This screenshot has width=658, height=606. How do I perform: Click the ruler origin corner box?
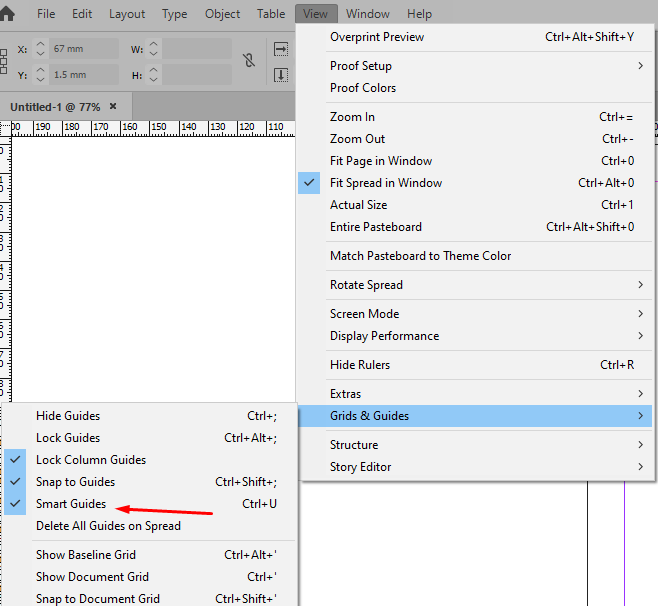click(x=5, y=128)
